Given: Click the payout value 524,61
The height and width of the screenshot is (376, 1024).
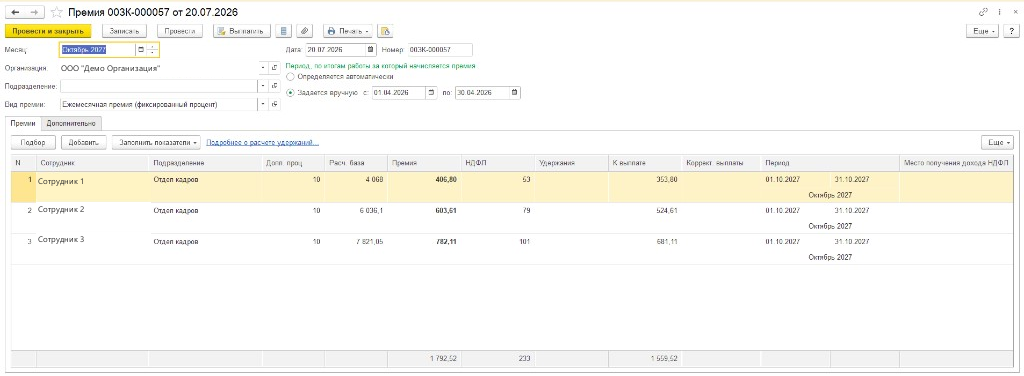Looking at the screenshot, I should click(666, 210).
